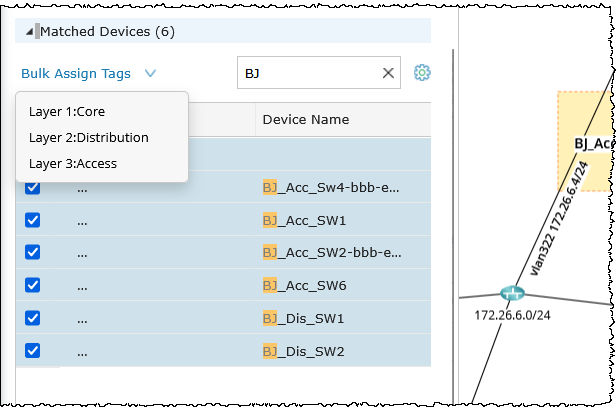616x408 pixels.
Task: Toggle checkbox for BJ_Acc_SW2-bbb-e... row
Action: 32,252
